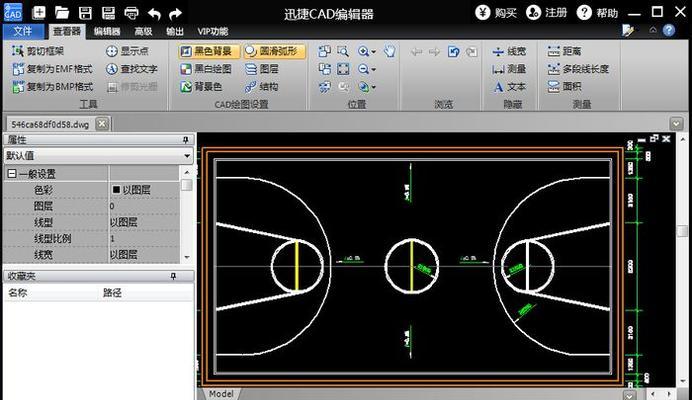The width and height of the screenshot is (692, 400).
Task: Open the zoom-out dropdown arrow
Action: 374,69
